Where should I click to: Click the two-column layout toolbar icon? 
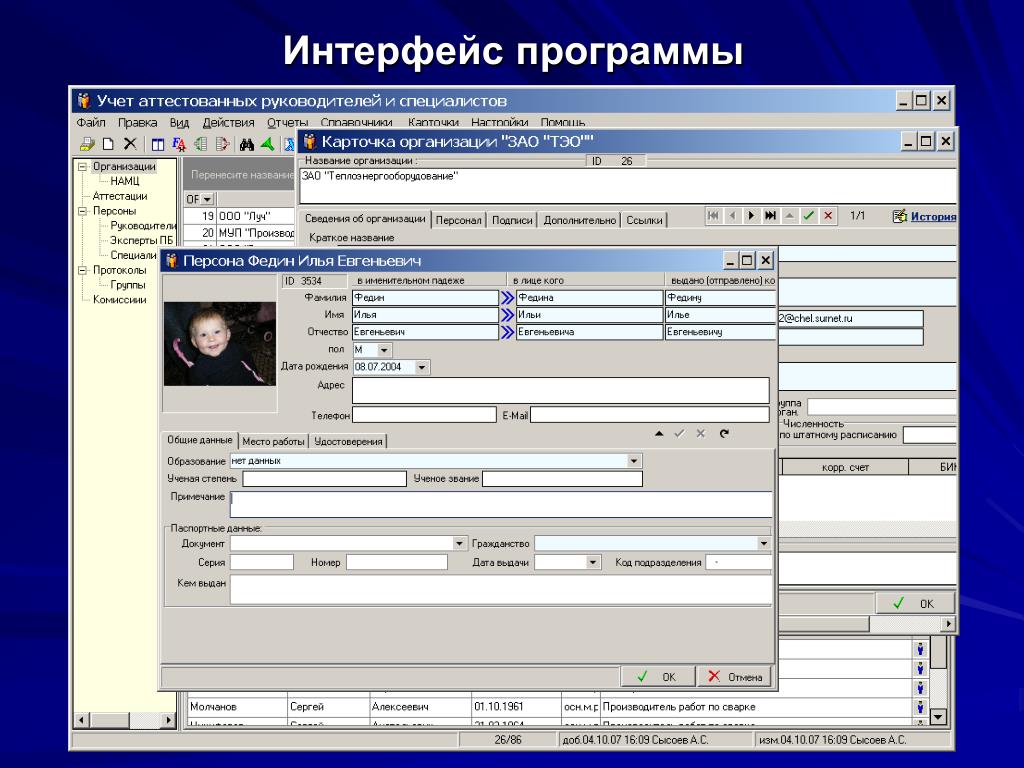pos(158,144)
